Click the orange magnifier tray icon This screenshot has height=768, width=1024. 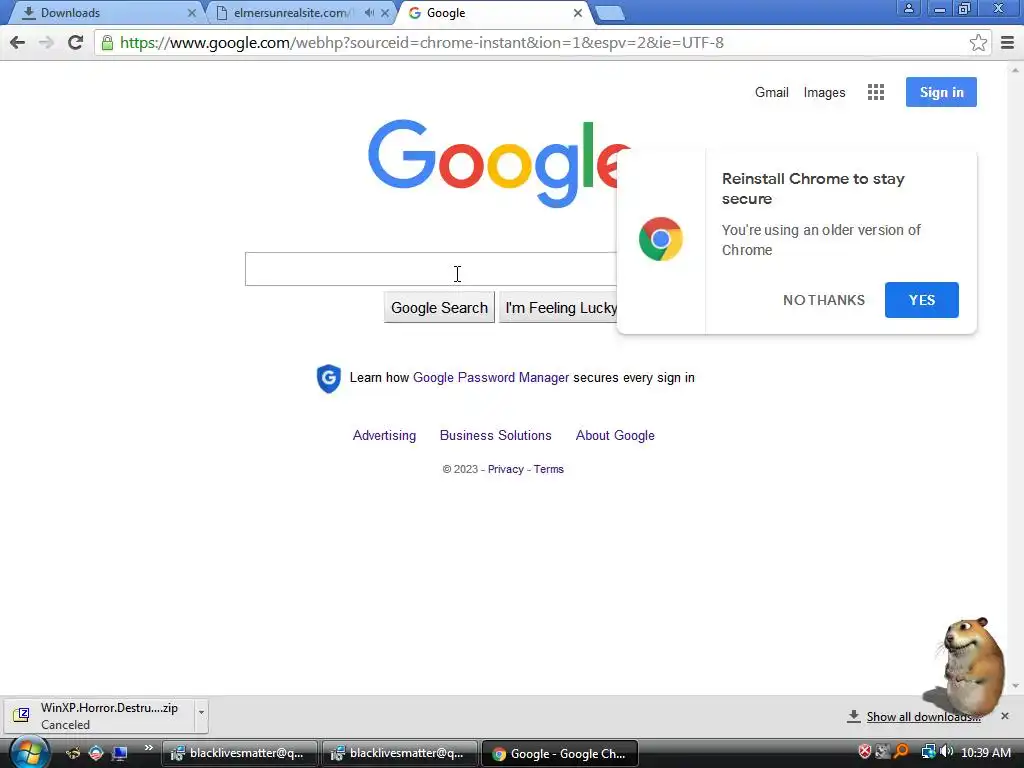coord(902,752)
